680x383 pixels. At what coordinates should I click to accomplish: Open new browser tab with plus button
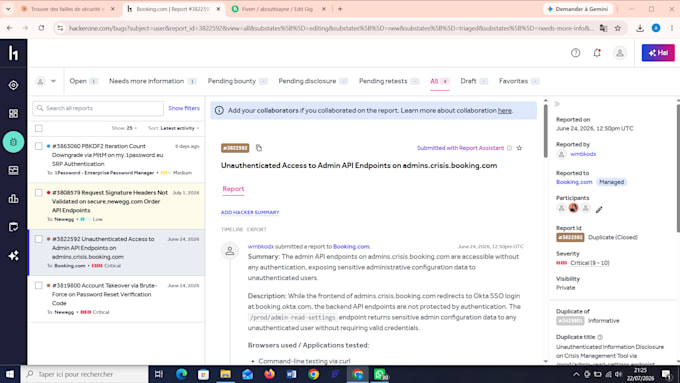(x=340, y=9)
